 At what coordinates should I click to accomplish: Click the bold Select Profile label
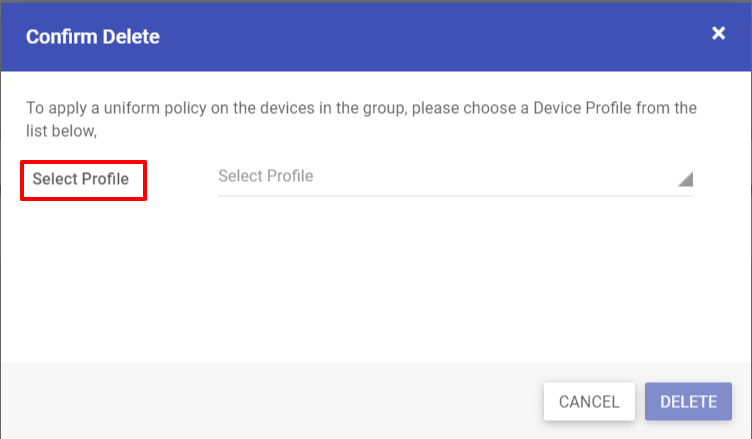click(x=81, y=179)
